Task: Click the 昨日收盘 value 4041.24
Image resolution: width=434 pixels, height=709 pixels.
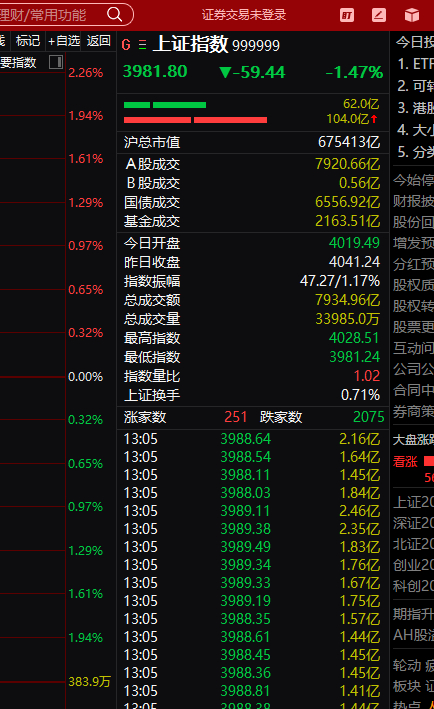Action: click(354, 262)
